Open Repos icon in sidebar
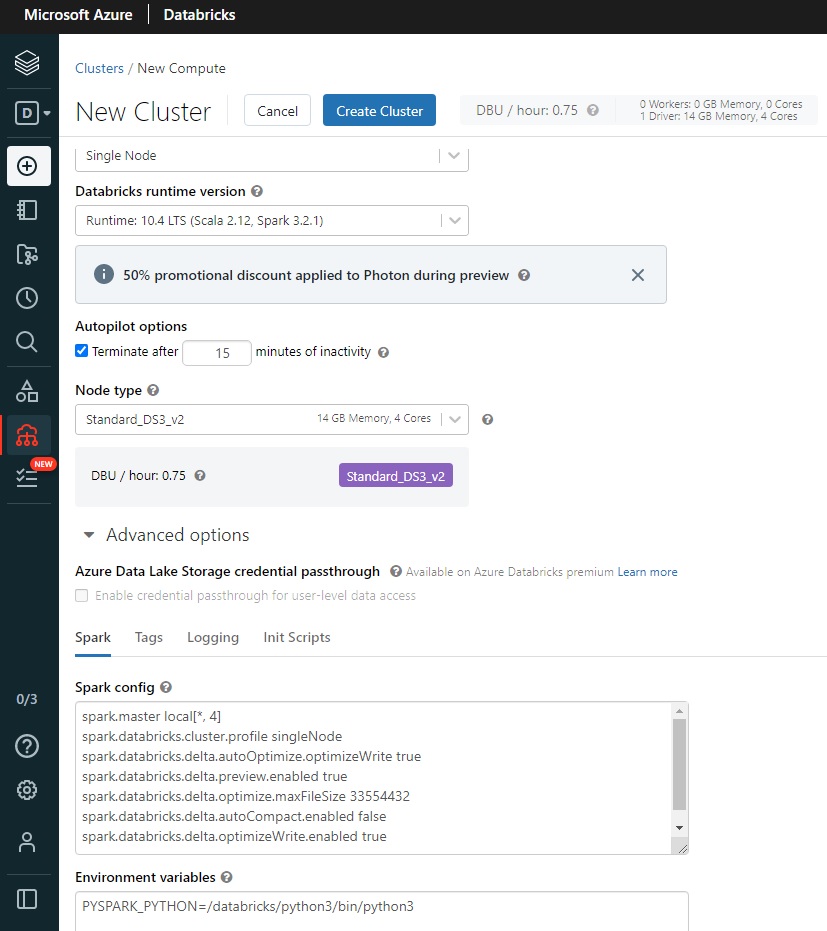 pyautogui.click(x=28, y=254)
